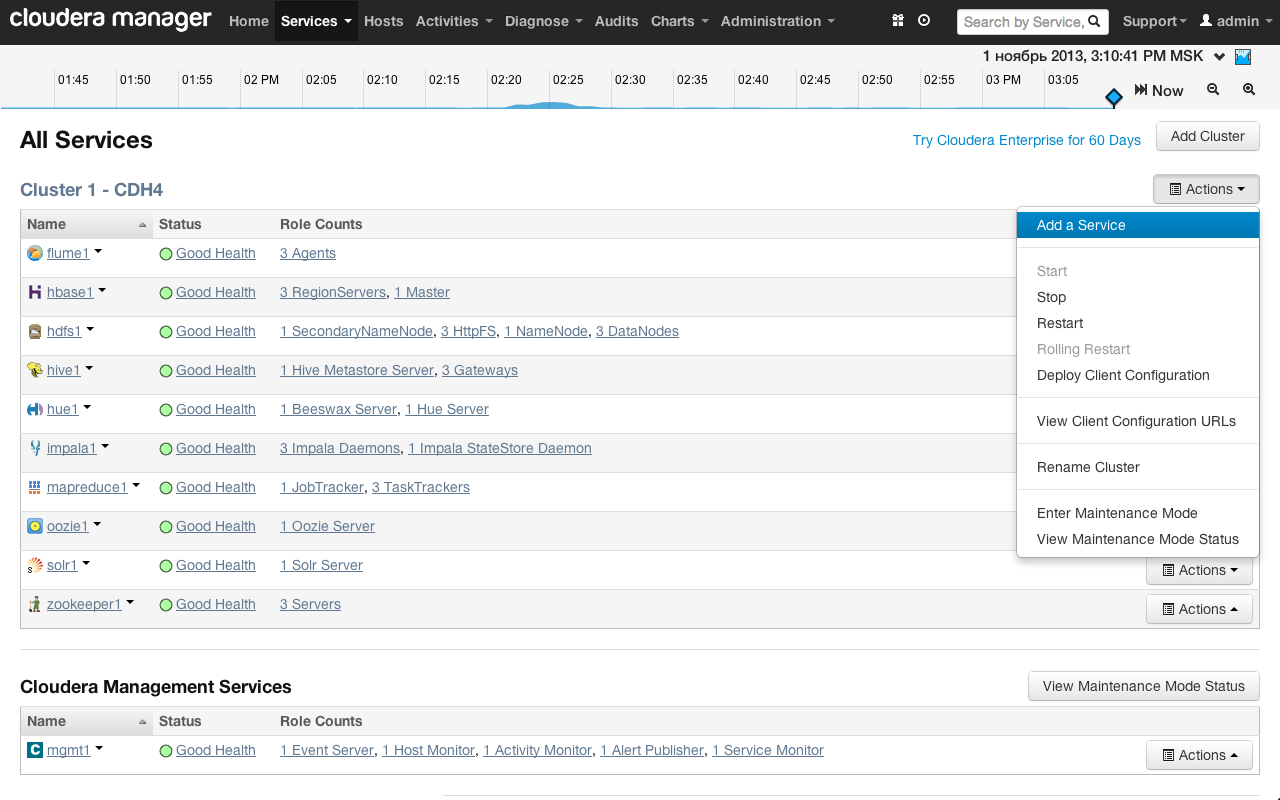Go to Home in the navbar

click(249, 21)
